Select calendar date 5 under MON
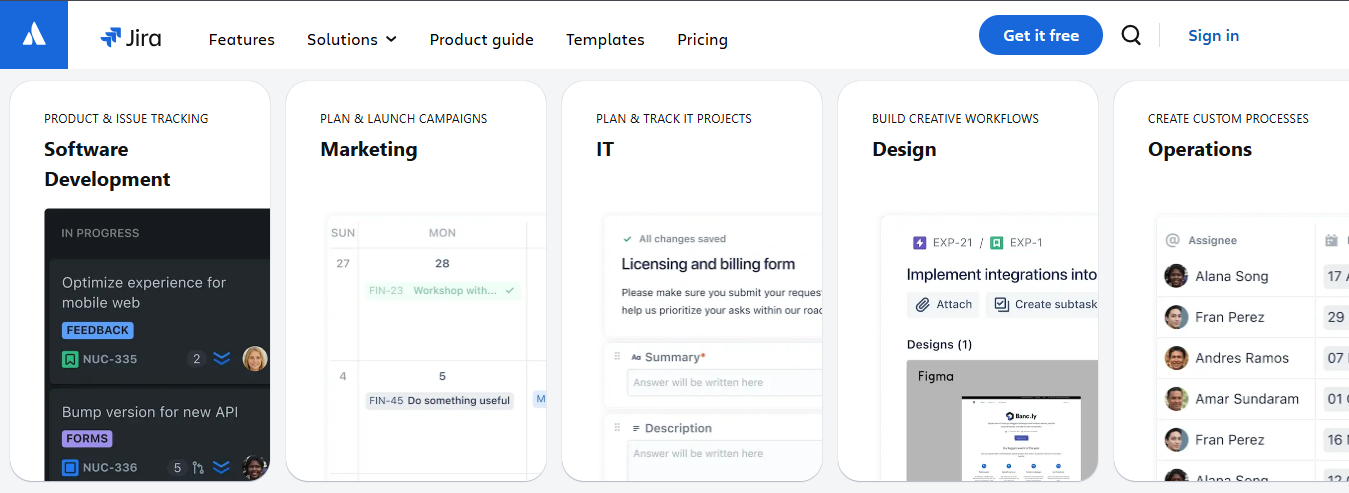Image resolution: width=1349 pixels, height=493 pixels. pos(442,376)
